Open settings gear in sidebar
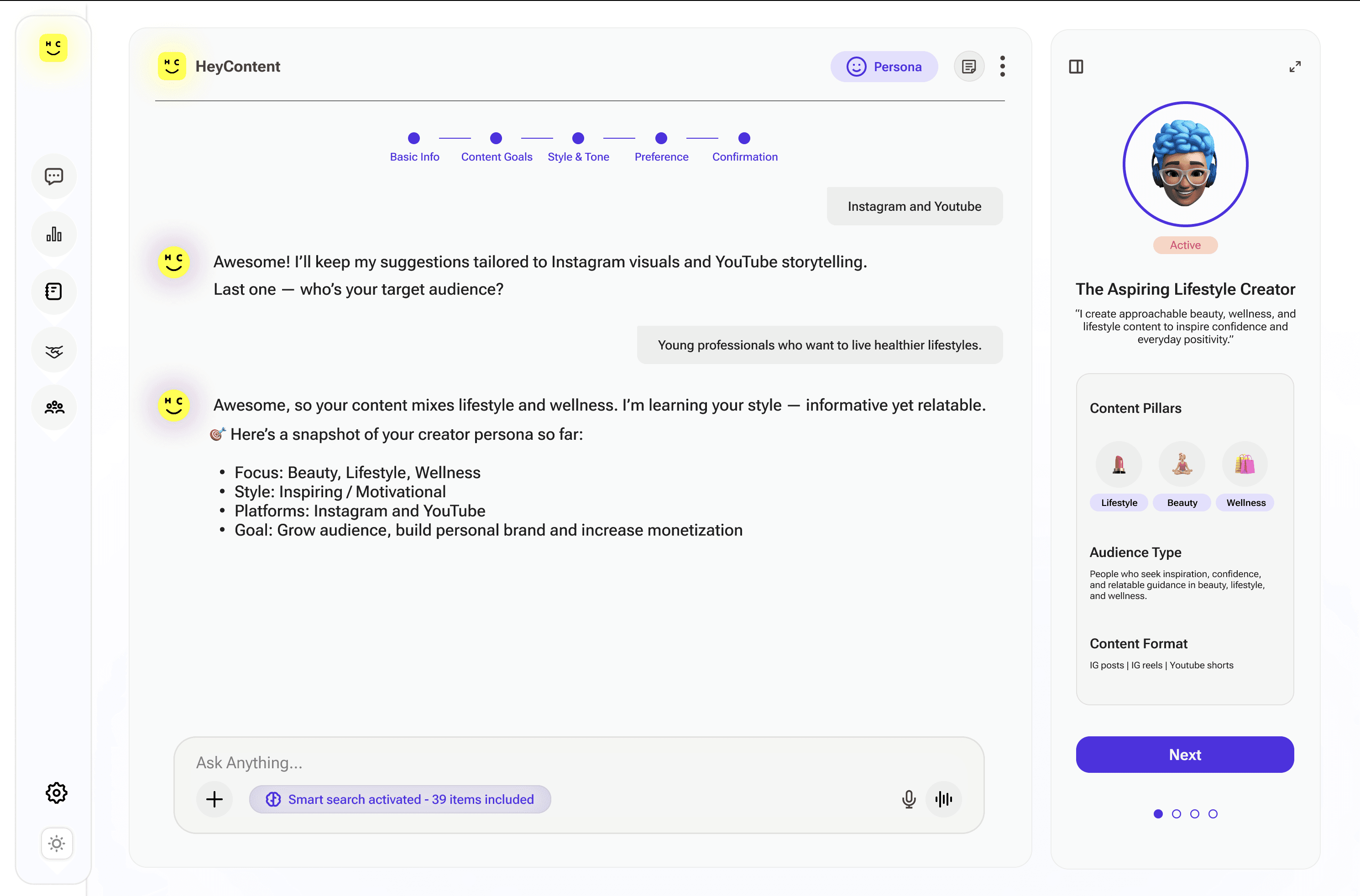This screenshot has width=1360, height=896. click(57, 792)
